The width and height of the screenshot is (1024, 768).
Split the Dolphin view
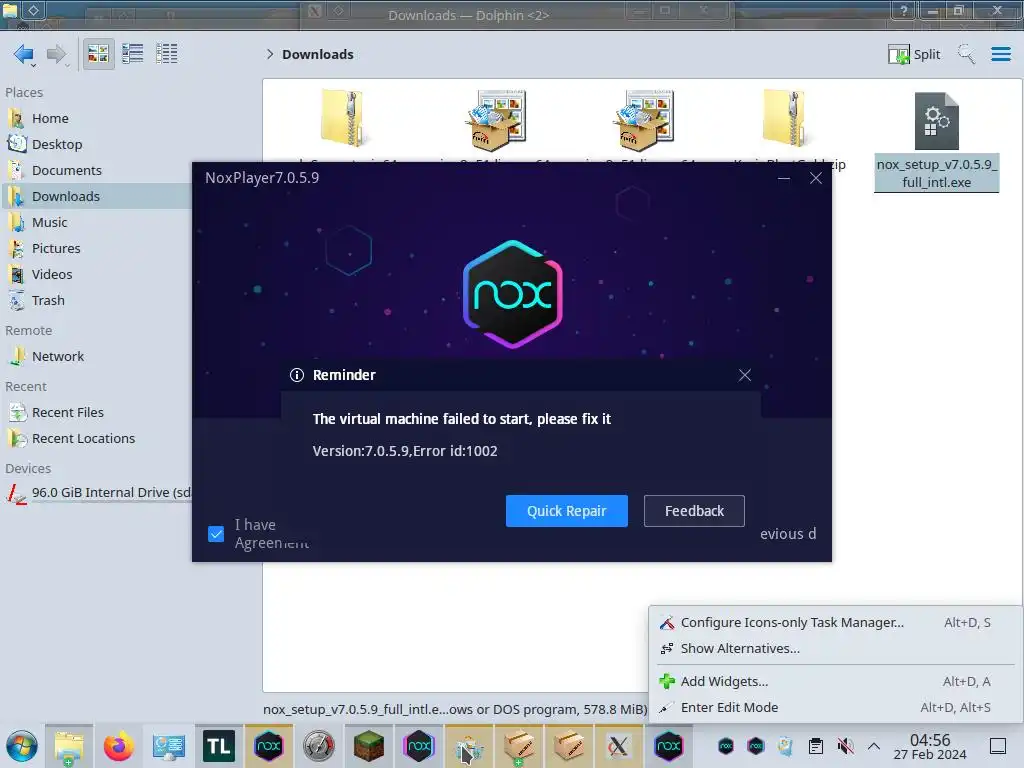(914, 54)
